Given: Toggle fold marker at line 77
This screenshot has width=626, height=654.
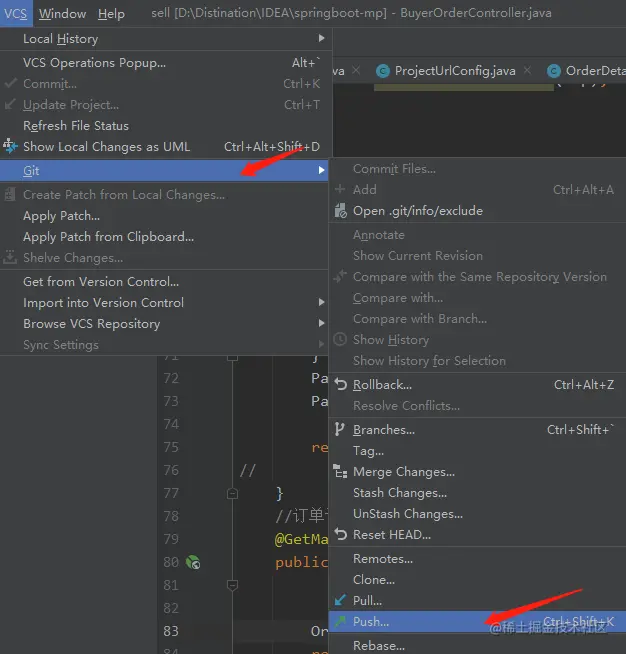Looking at the screenshot, I should tap(232, 494).
